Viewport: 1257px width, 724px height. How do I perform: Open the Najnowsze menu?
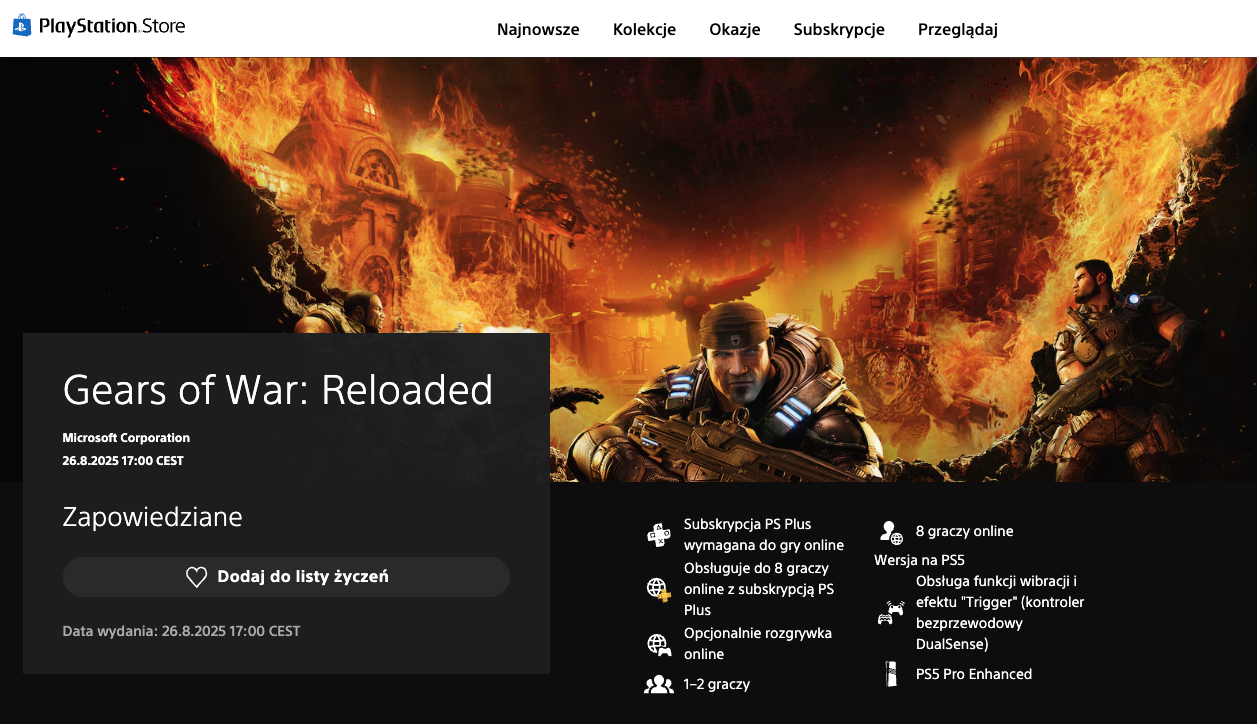[x=538, y=29]
